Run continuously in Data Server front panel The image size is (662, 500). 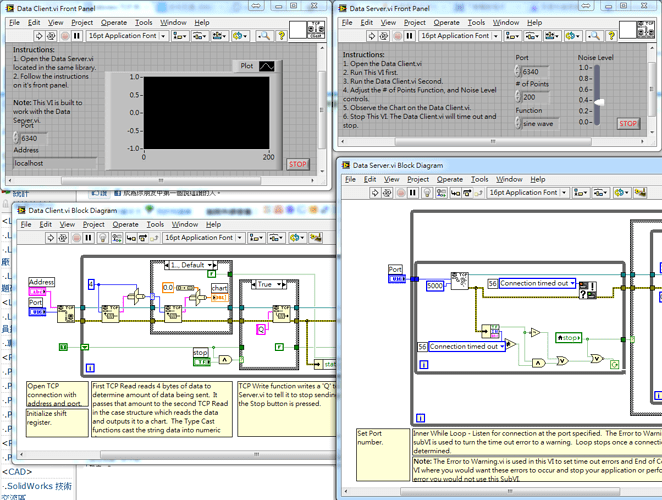click(x=384, y=36)
